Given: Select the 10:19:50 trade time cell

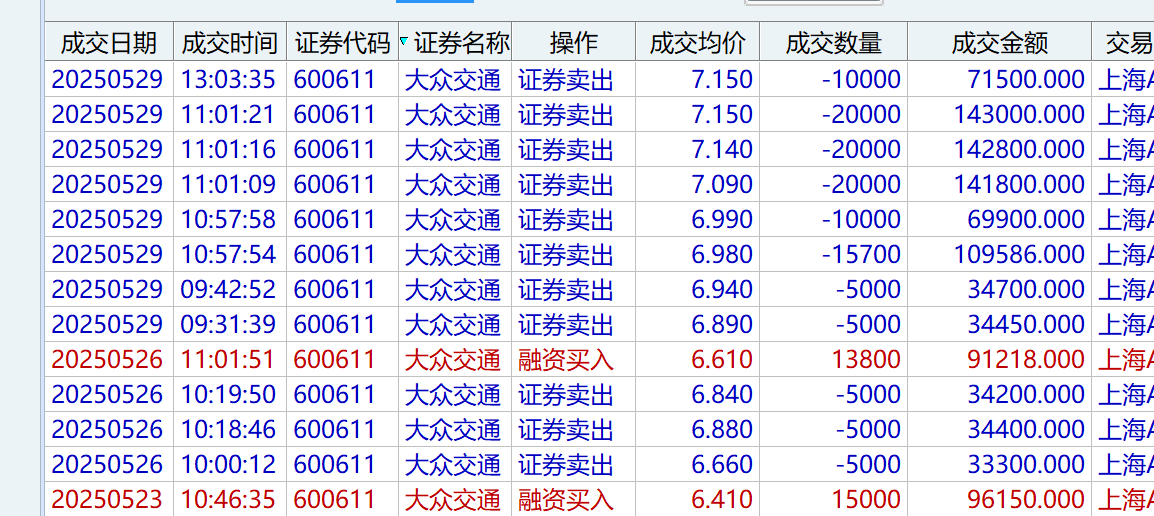Looking at the screenshot, I should pos(228,394).
